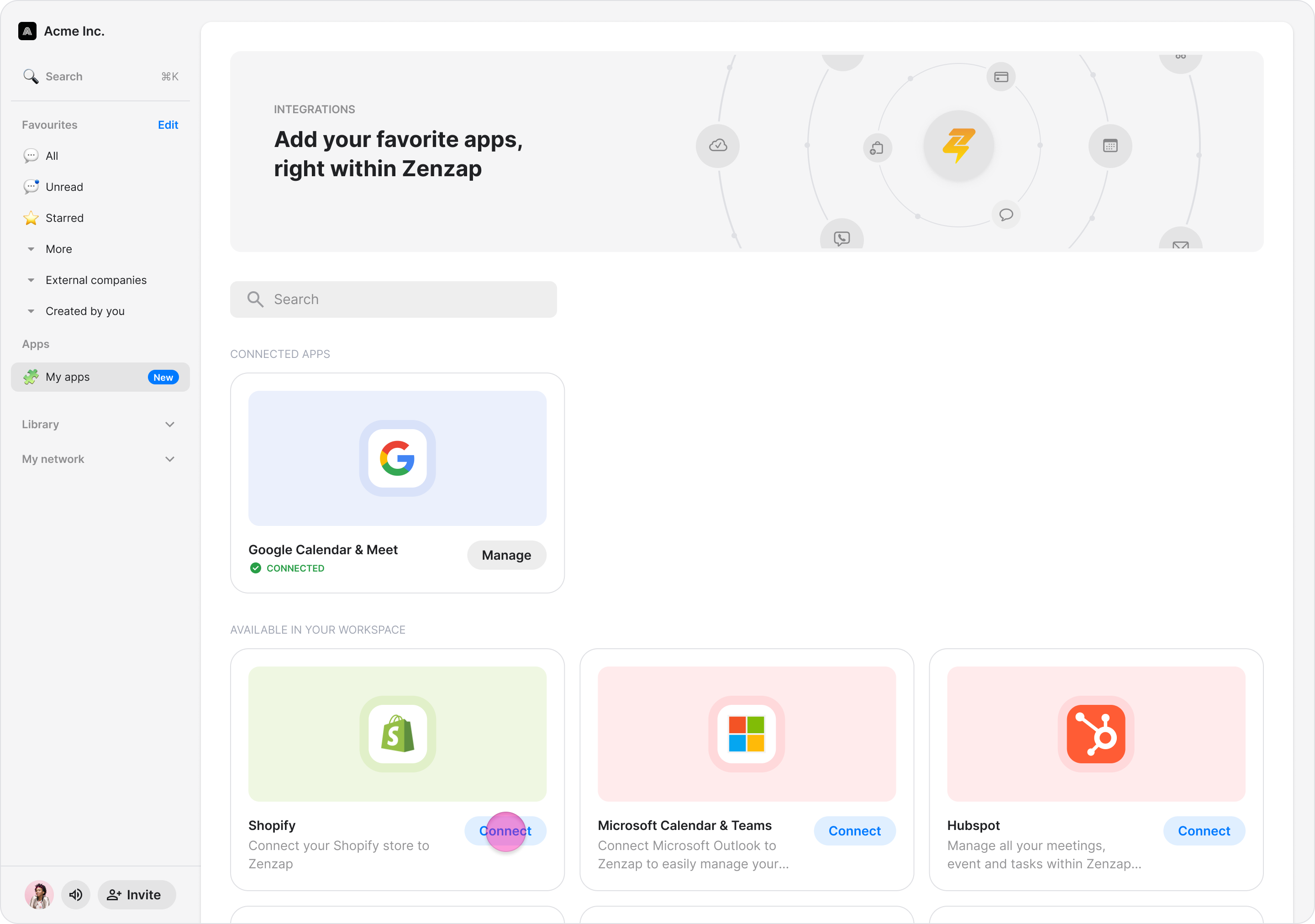The width and height of the screenshot is (1315, 924).
Task: Open the user profile avatar
Action: click(x=39, y=894)
